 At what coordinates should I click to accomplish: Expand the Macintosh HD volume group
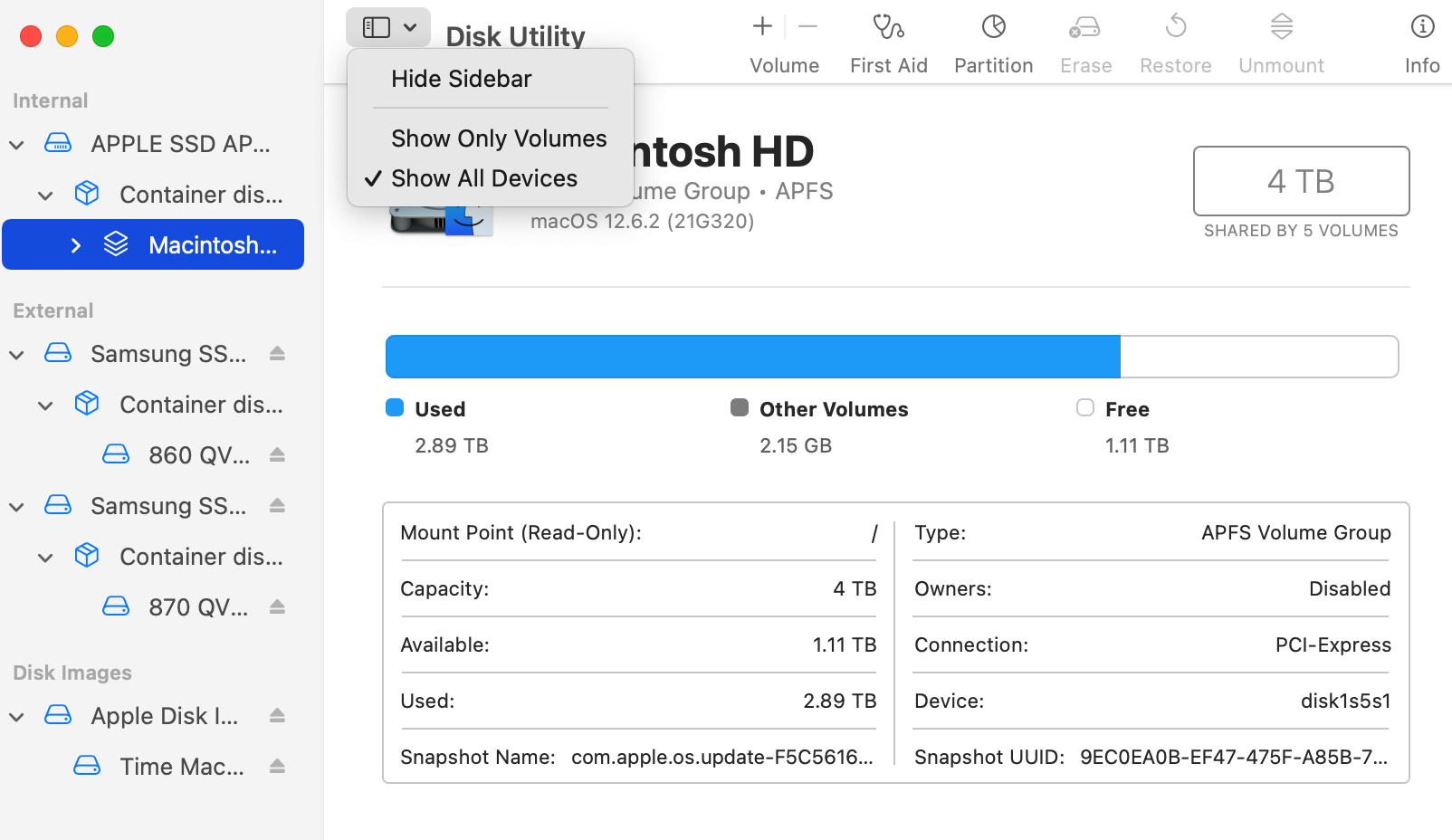tap(75, 245)
